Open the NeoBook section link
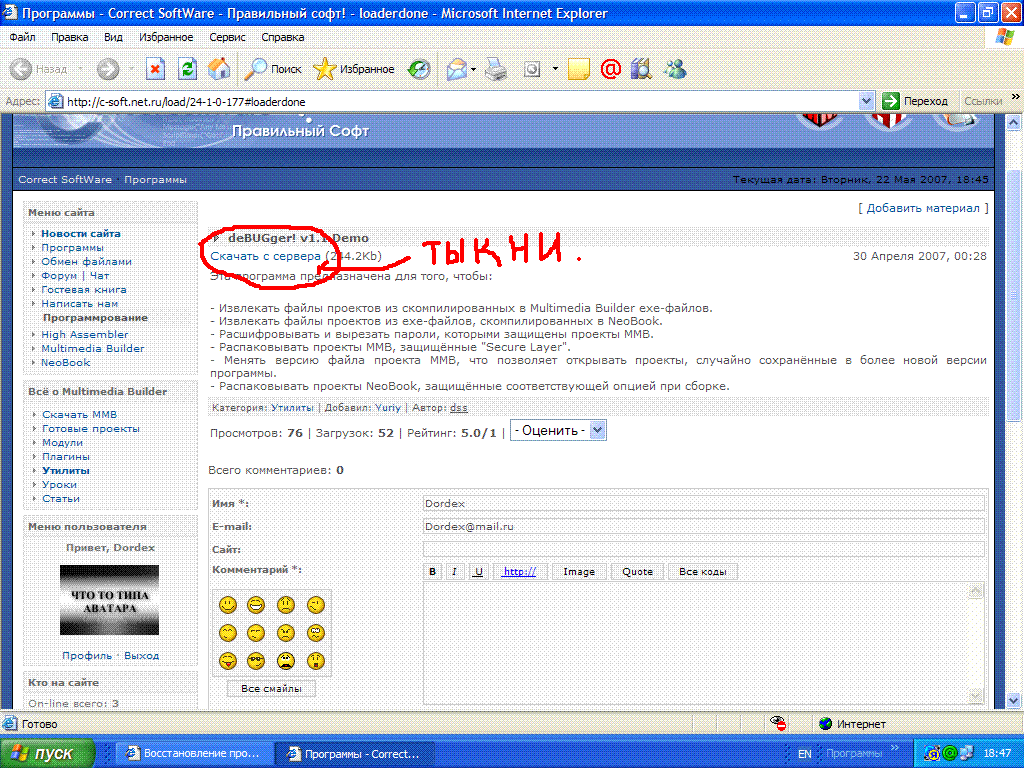This screenshot has width=1024, height=768. click(x=65, y=362)
